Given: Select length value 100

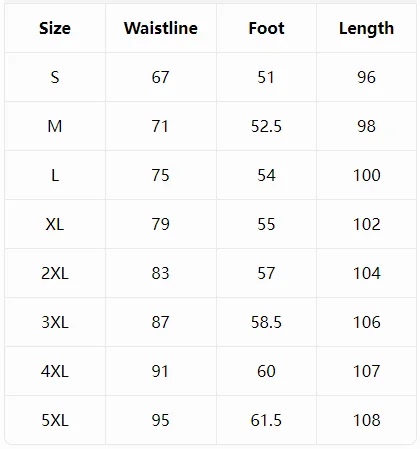Looking at the screenshot, I should coord(367,175).
